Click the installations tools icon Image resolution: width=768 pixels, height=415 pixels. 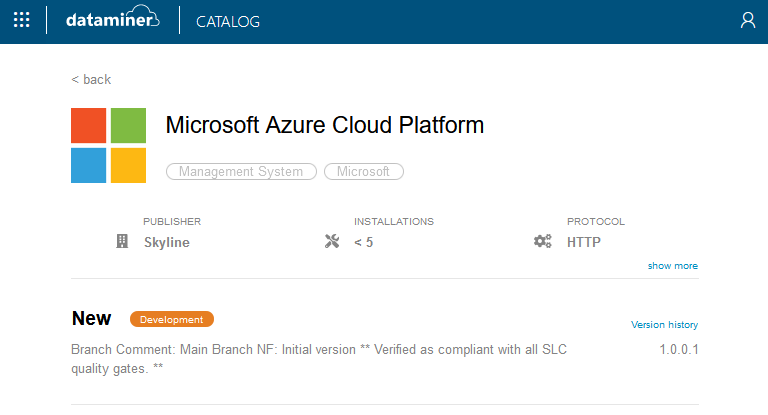pos(332,241)
